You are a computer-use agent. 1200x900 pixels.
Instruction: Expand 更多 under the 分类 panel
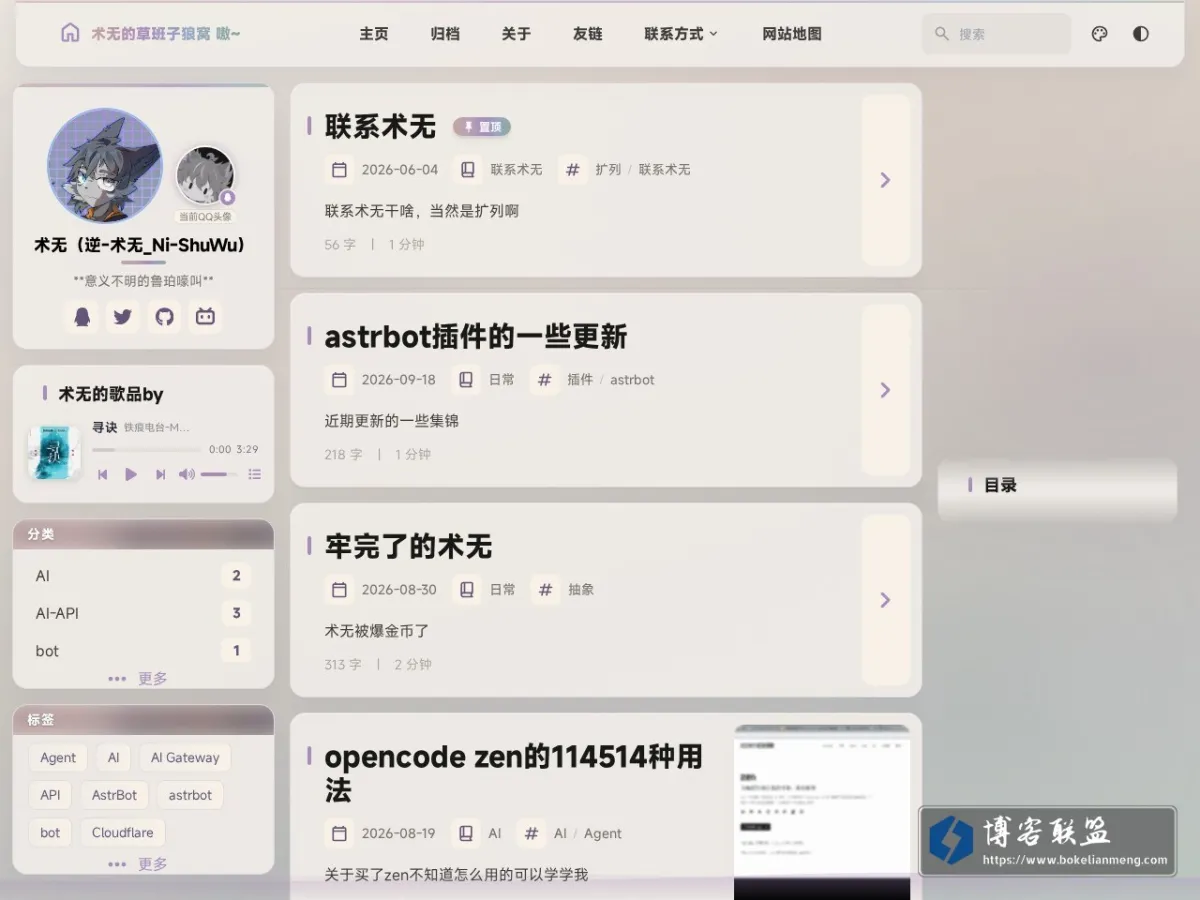139,678
